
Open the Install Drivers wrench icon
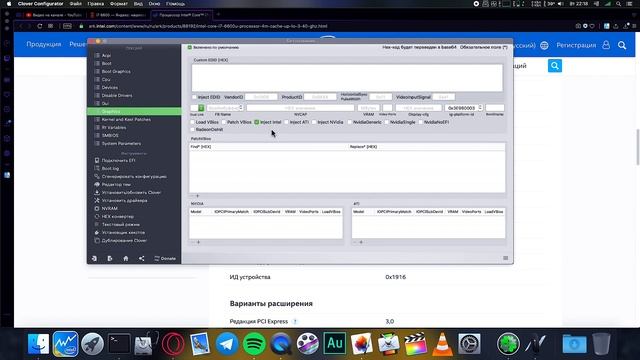(x=97, y=200)
